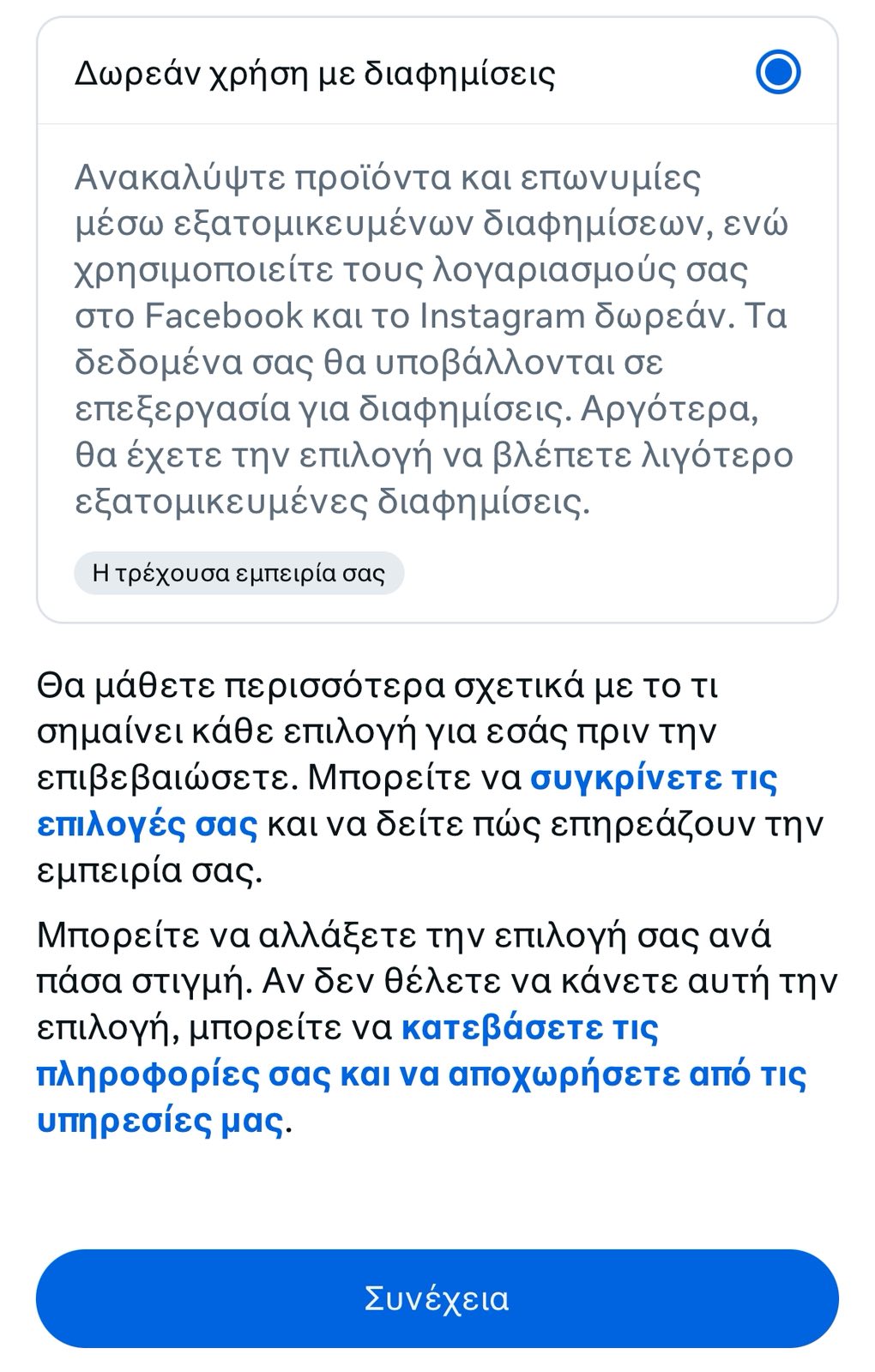Select the radio button for free use with ads
Screen dimensions: 875x1372
(778, 72)
